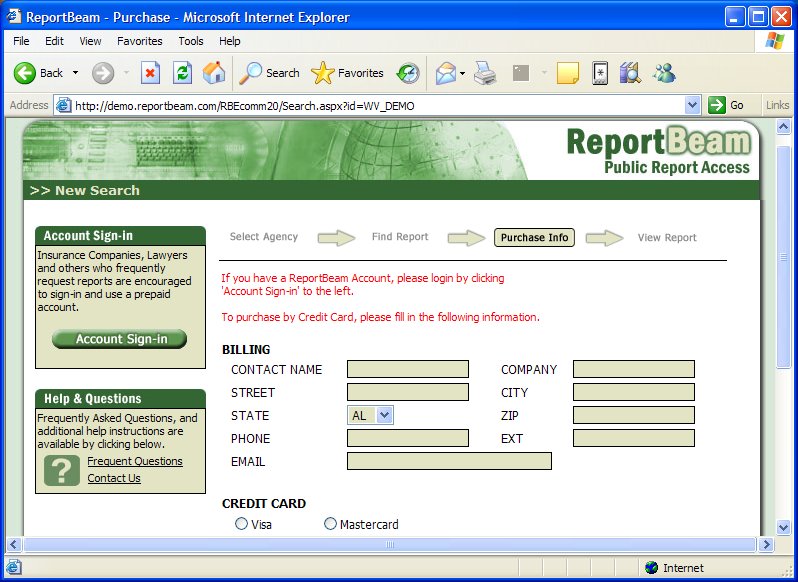
Task: Click the Select Agency step
Action: (264, 237)
